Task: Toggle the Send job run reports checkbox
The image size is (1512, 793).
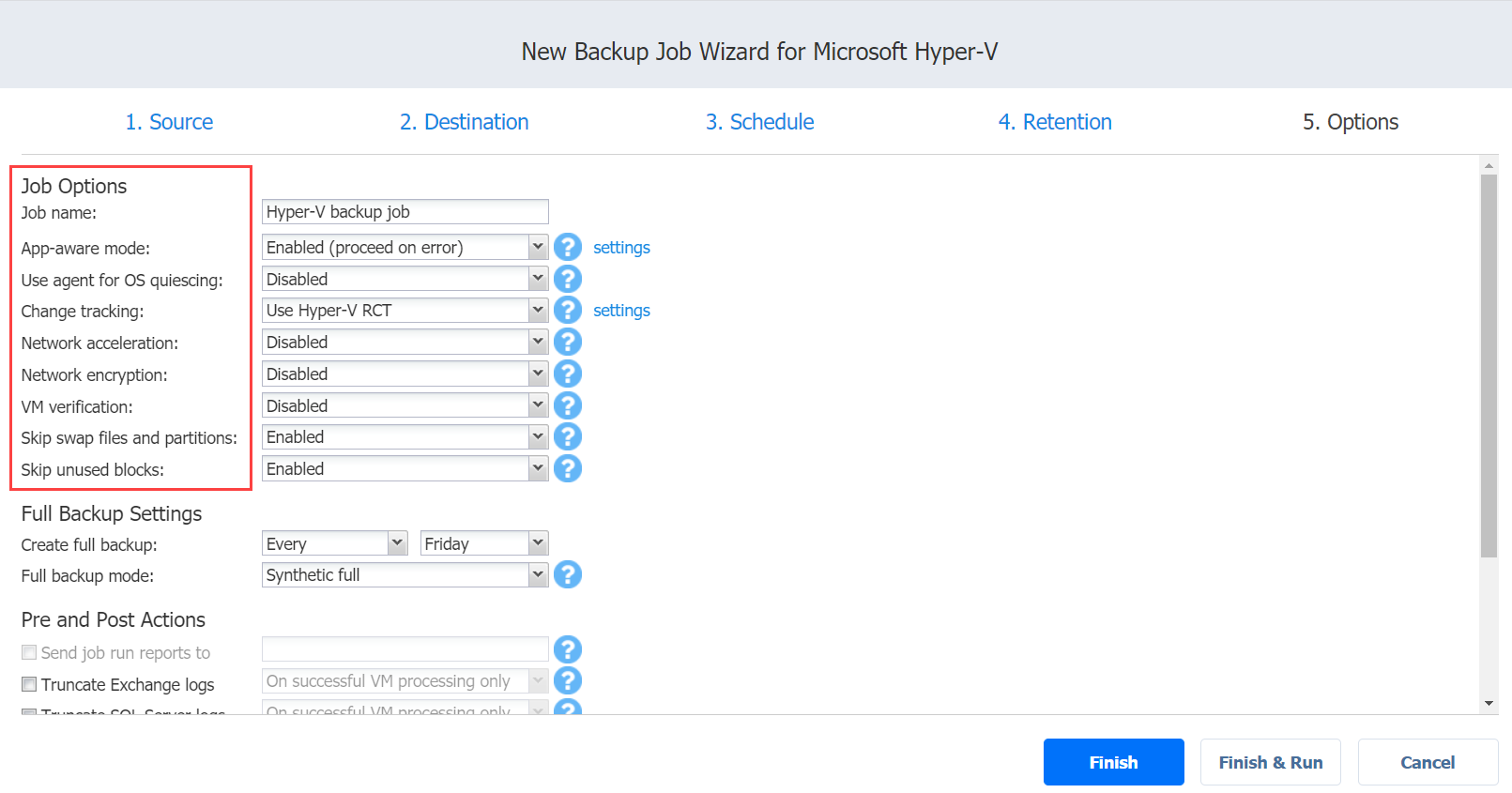Action: (29, 652)
